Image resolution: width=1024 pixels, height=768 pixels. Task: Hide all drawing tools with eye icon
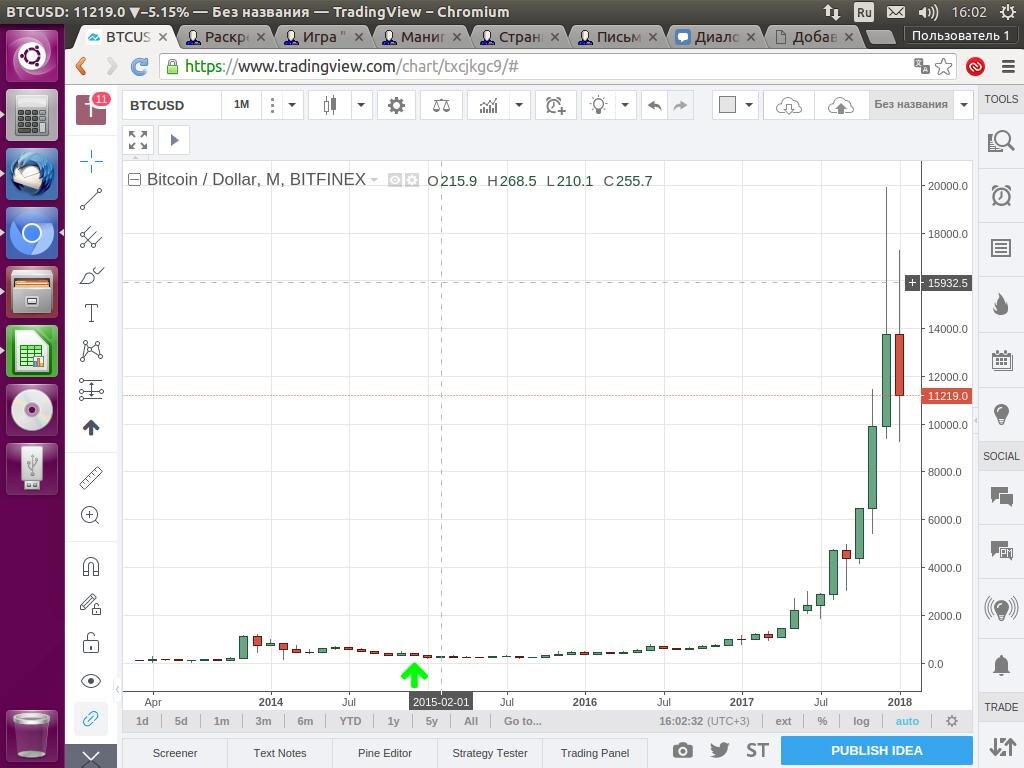tap(91, 681)
